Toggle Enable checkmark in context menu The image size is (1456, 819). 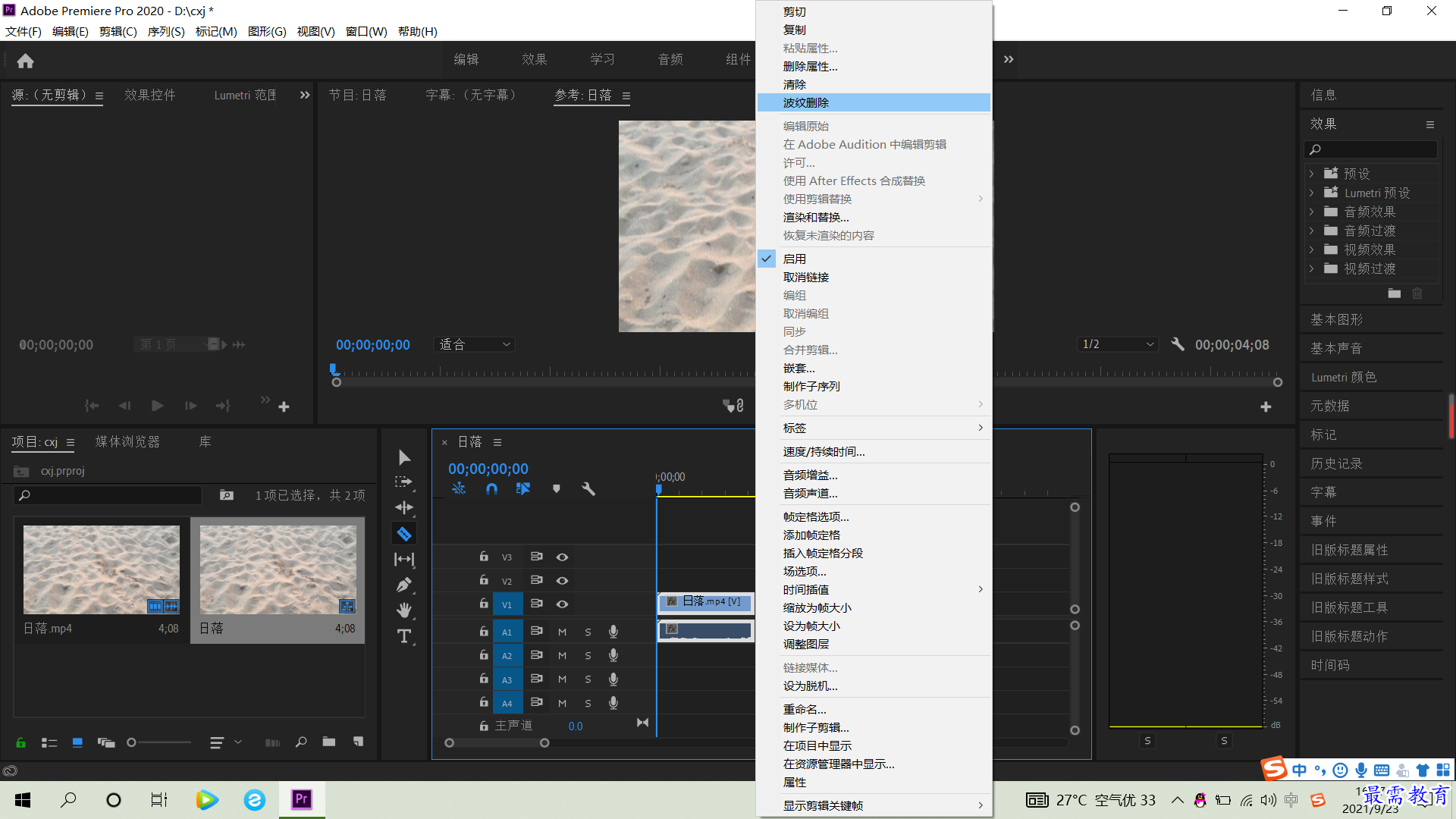[767, 259]
